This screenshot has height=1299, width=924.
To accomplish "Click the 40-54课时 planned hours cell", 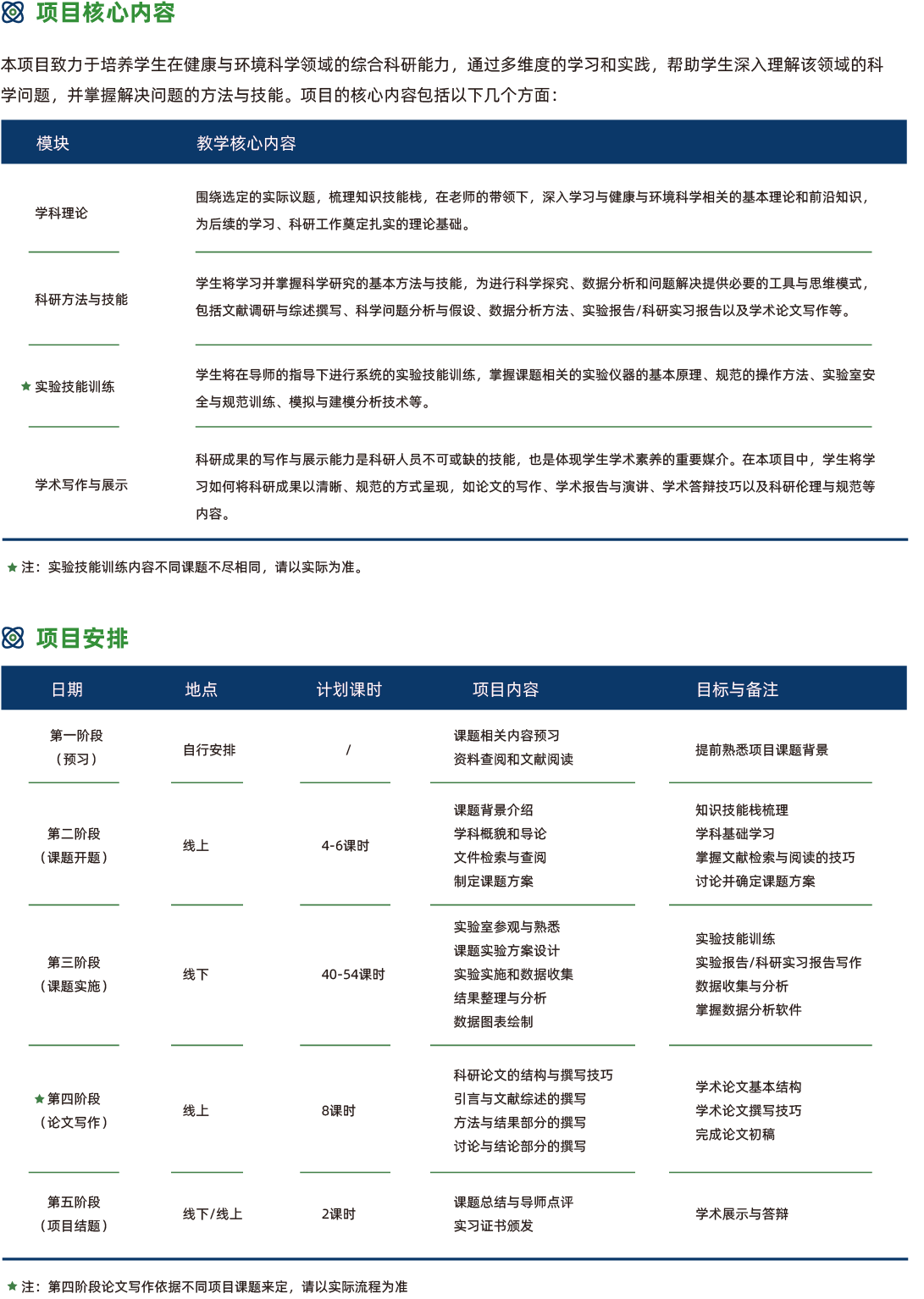I will coord(352,974).
